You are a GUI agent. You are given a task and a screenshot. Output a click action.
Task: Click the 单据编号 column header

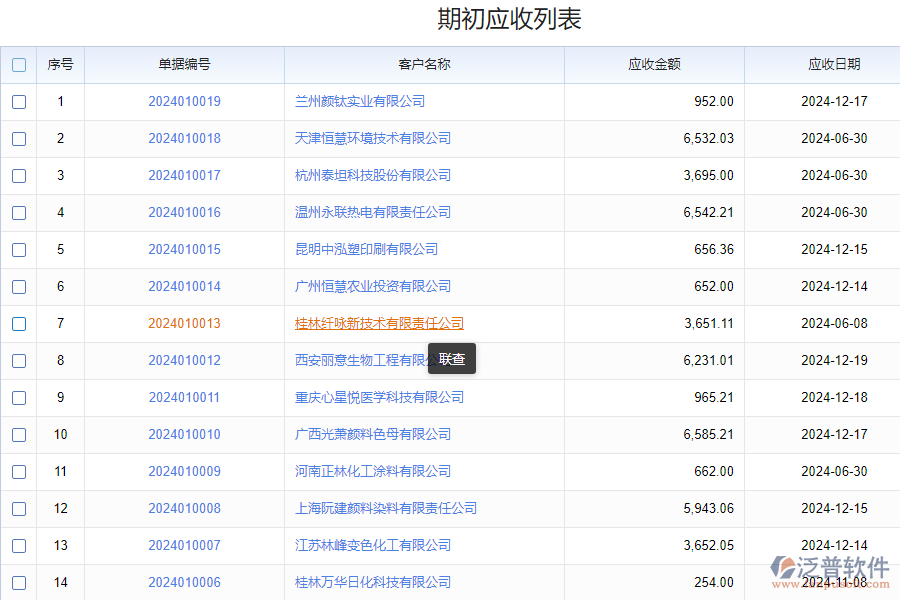184,65
